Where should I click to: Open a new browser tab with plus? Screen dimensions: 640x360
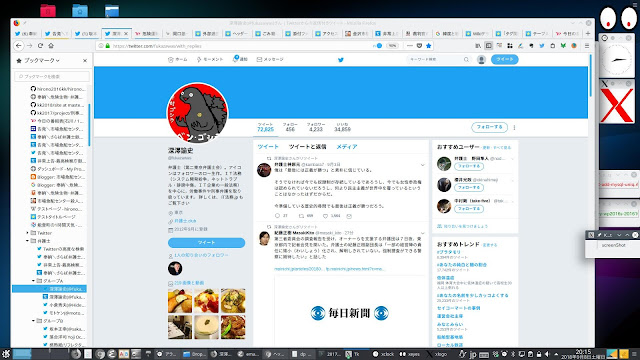pos(588,33)
